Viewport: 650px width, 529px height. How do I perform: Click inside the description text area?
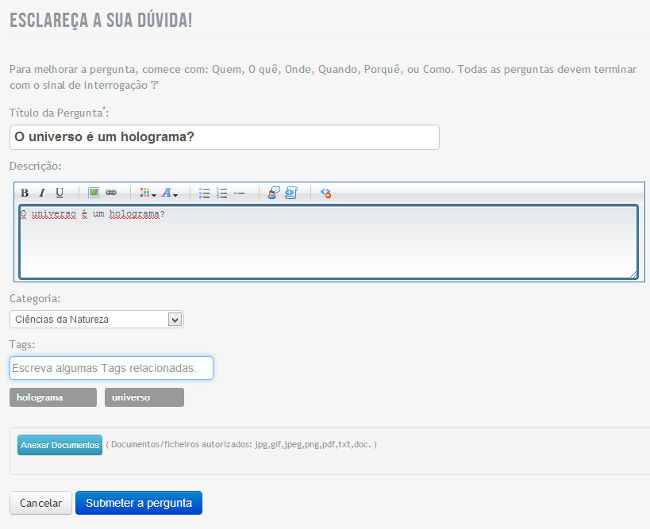[x=328, y=242]
